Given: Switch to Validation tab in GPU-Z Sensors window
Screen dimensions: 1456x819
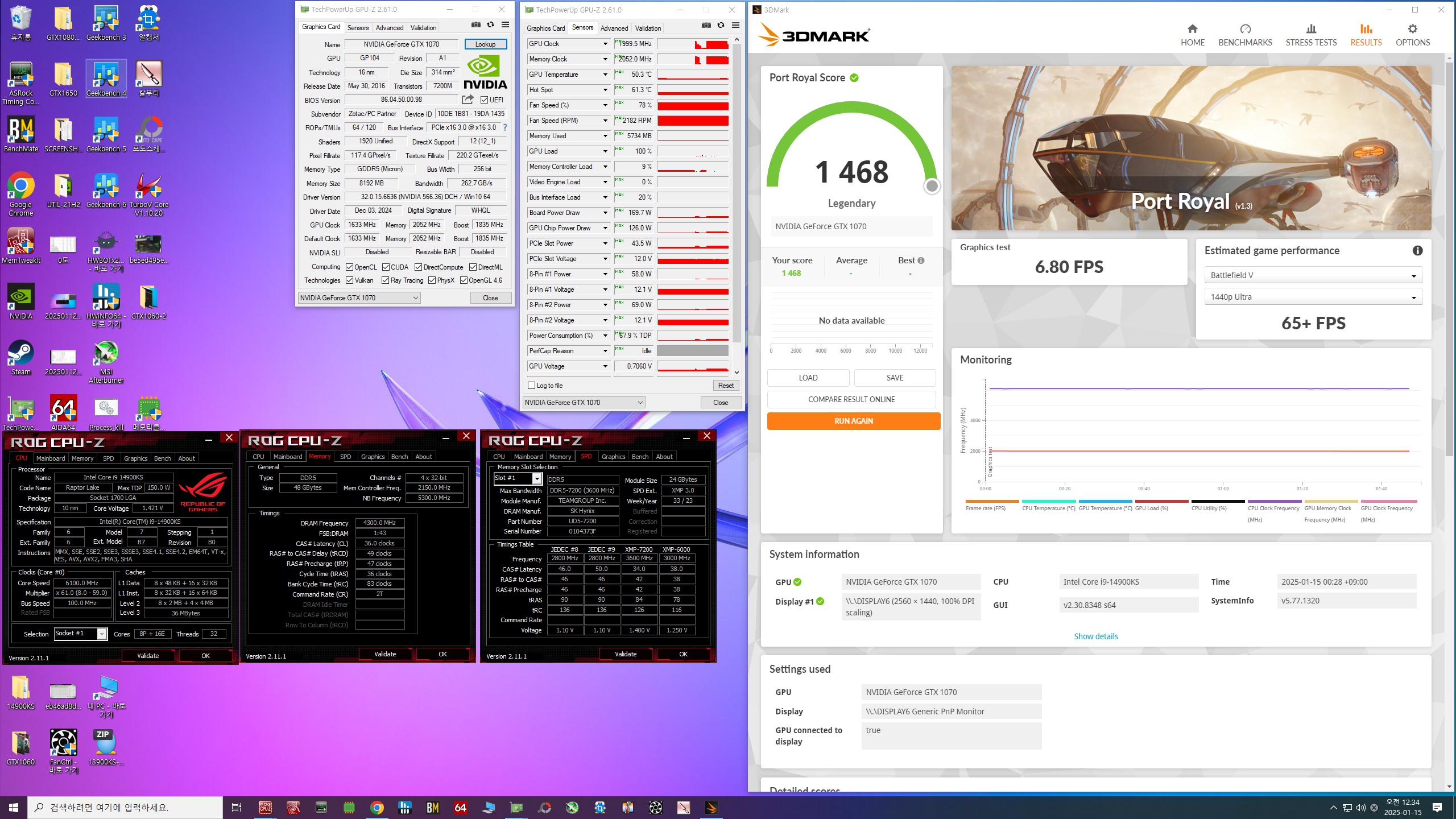Looking at the screenshot, I should 648,28.
